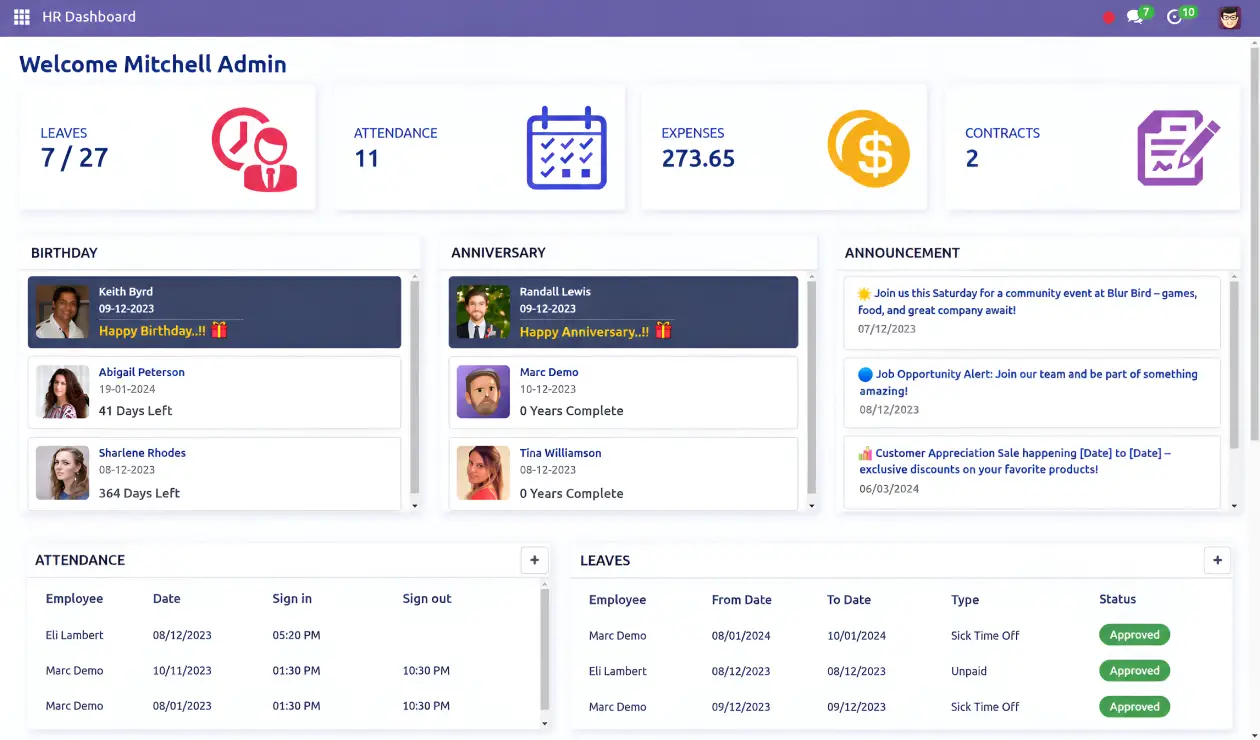Click the Leaves clock-person icon
Image resolution: width=1260 pixels, height=740 pixels.
point(255,149)
